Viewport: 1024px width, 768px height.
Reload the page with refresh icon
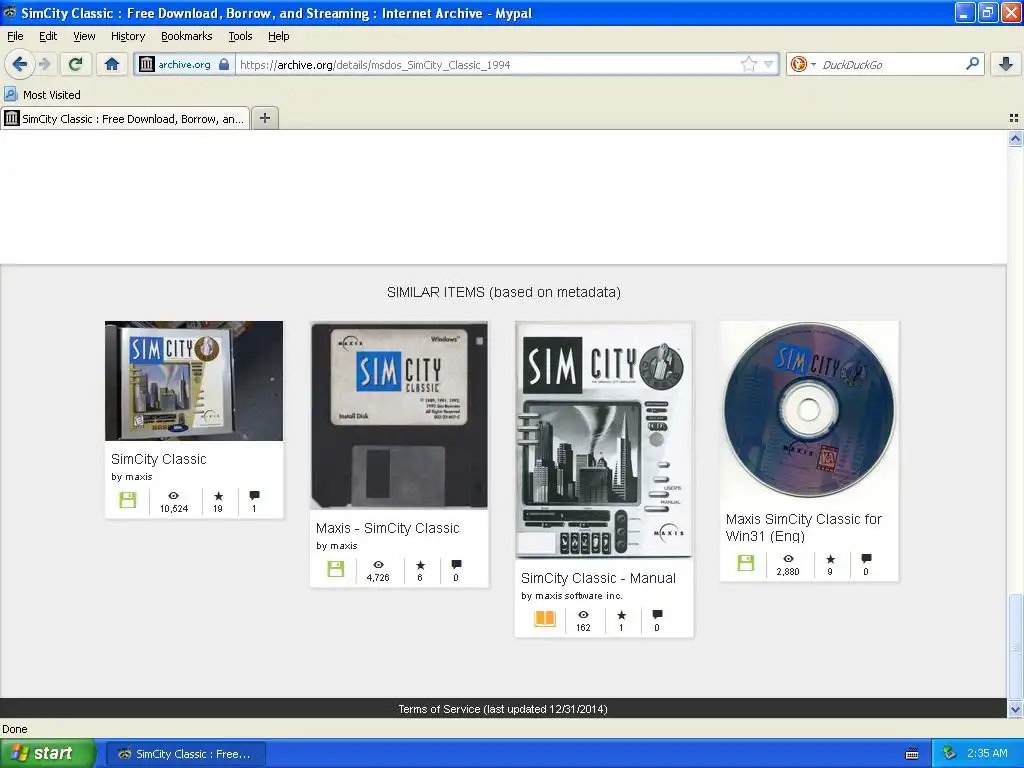pos(76,64)
